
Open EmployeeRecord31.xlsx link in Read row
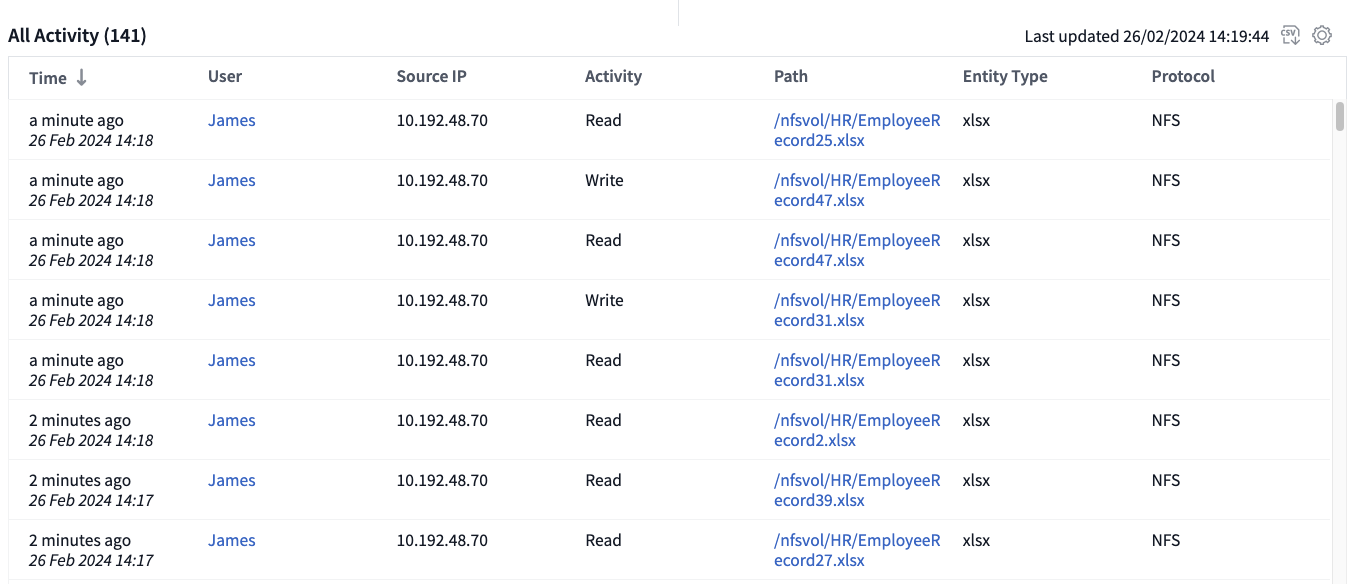click(857, 370)
